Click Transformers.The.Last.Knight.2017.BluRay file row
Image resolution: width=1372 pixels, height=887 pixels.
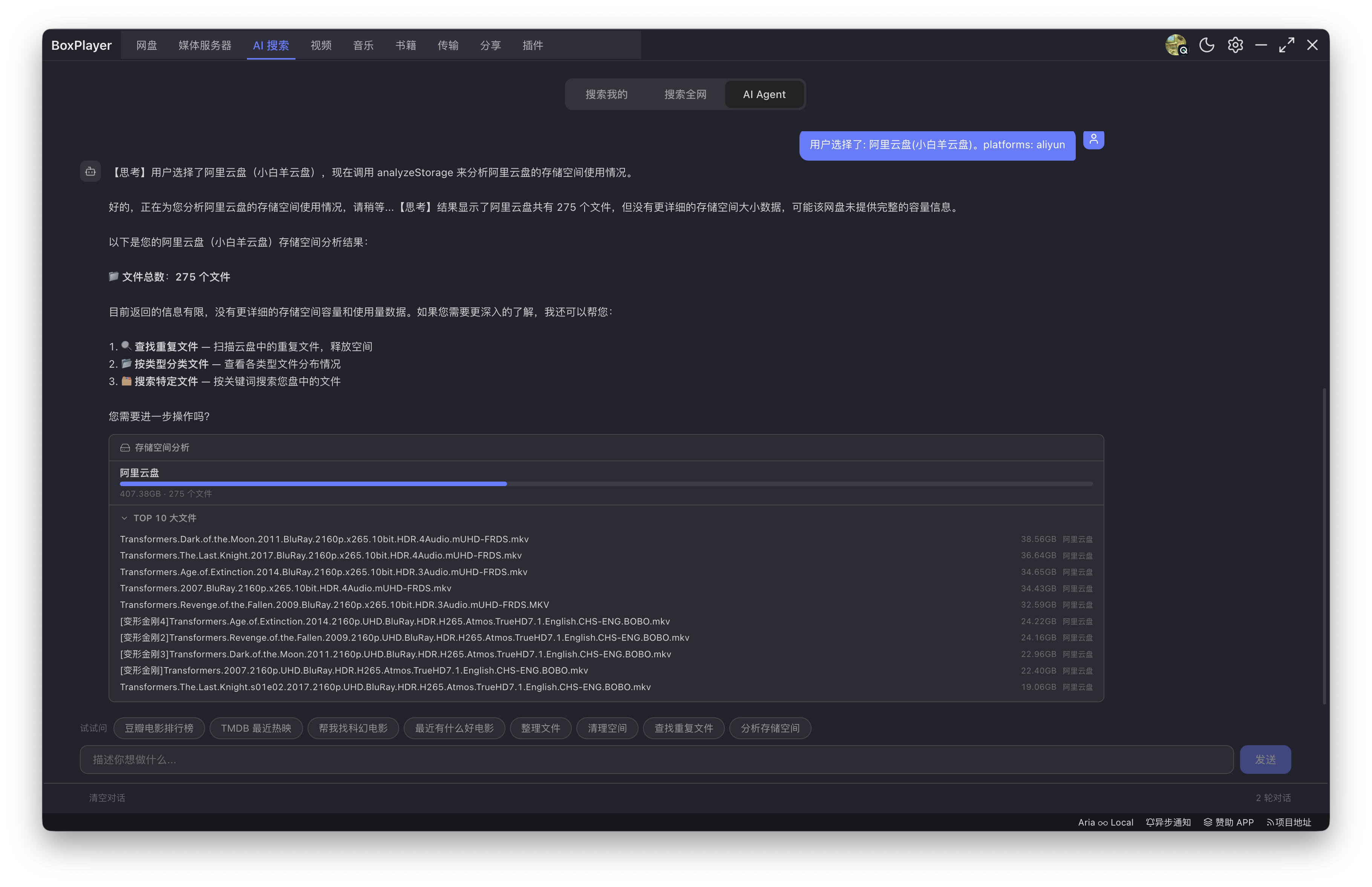point(606,556)
